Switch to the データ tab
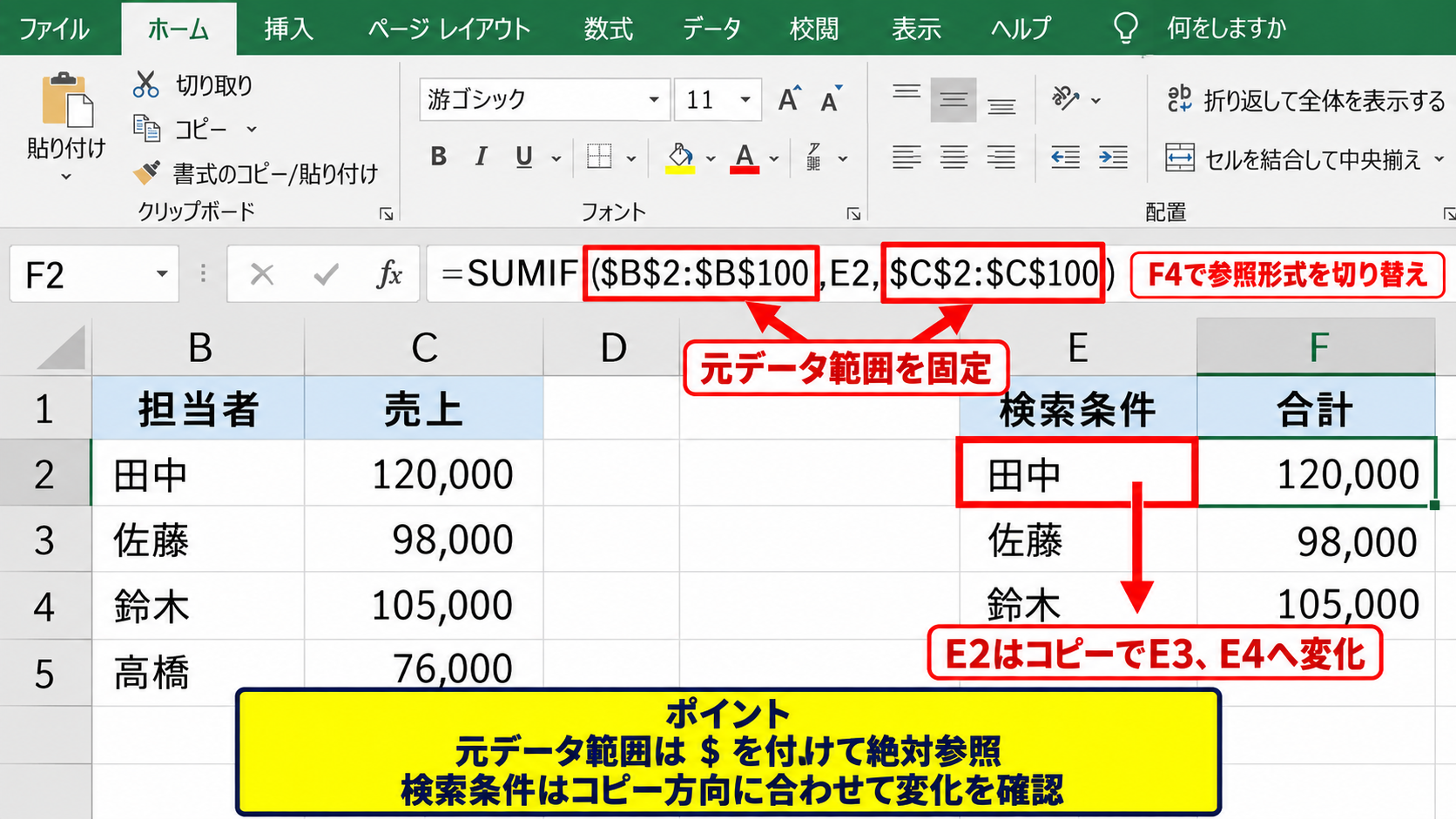The width and height of the screenshot is (1456, 819). [x=711, y=29]
